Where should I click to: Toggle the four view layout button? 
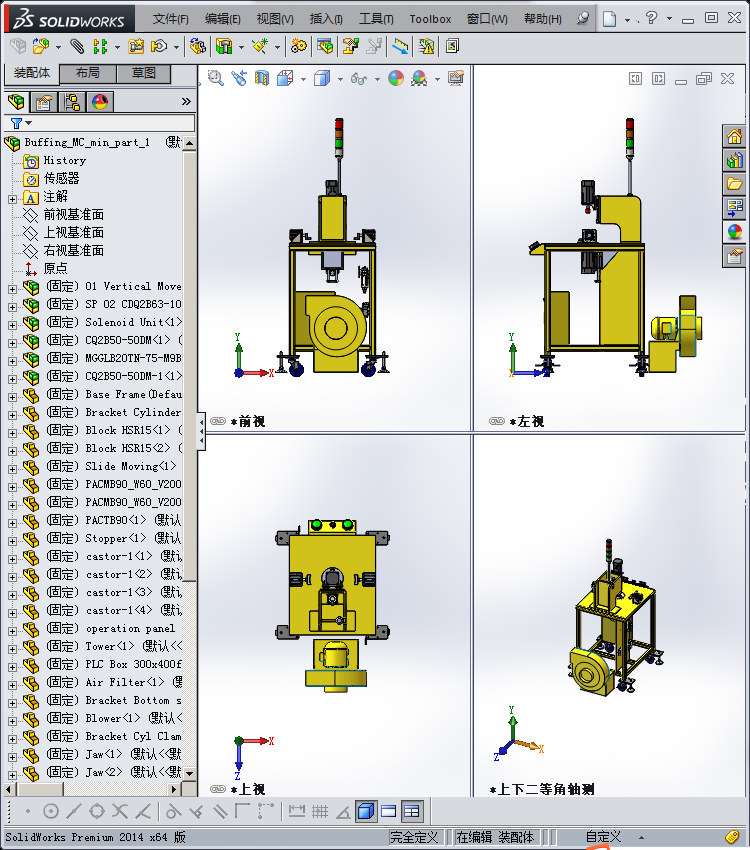coord(412,811)
